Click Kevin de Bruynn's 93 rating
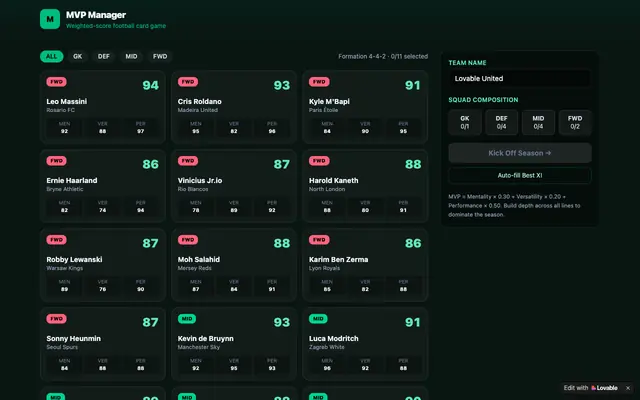Viewport: 640px width, 400px height. [282, 322]
